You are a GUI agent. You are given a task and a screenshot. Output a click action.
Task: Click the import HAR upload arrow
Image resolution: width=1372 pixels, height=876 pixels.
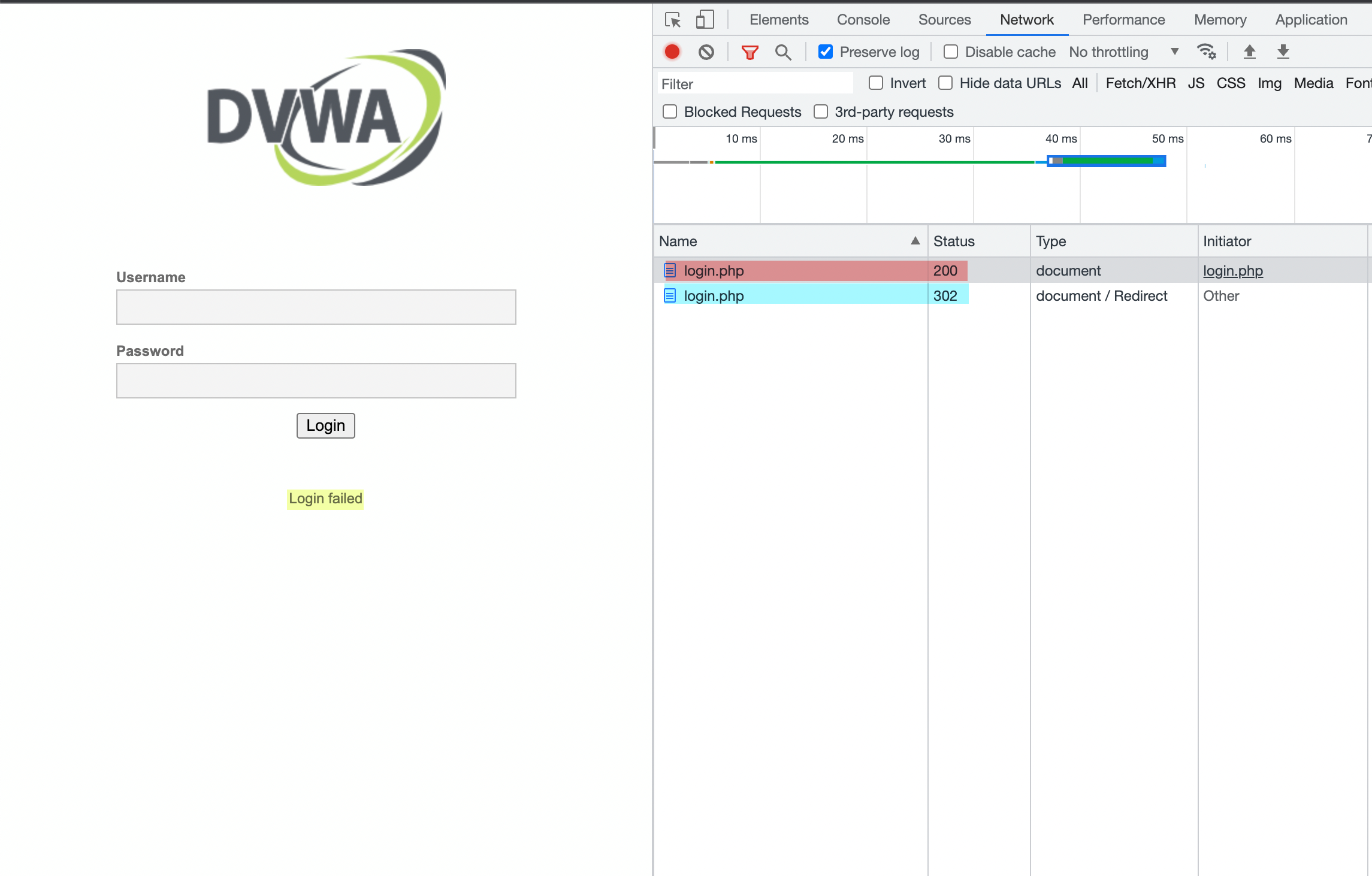click(1249, 52)
